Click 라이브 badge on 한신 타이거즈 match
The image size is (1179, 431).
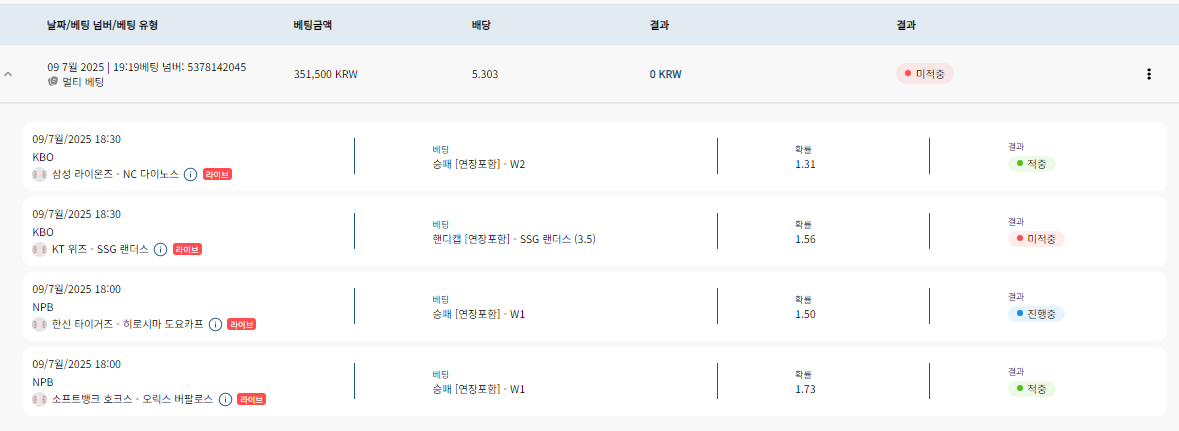(241, 324)
